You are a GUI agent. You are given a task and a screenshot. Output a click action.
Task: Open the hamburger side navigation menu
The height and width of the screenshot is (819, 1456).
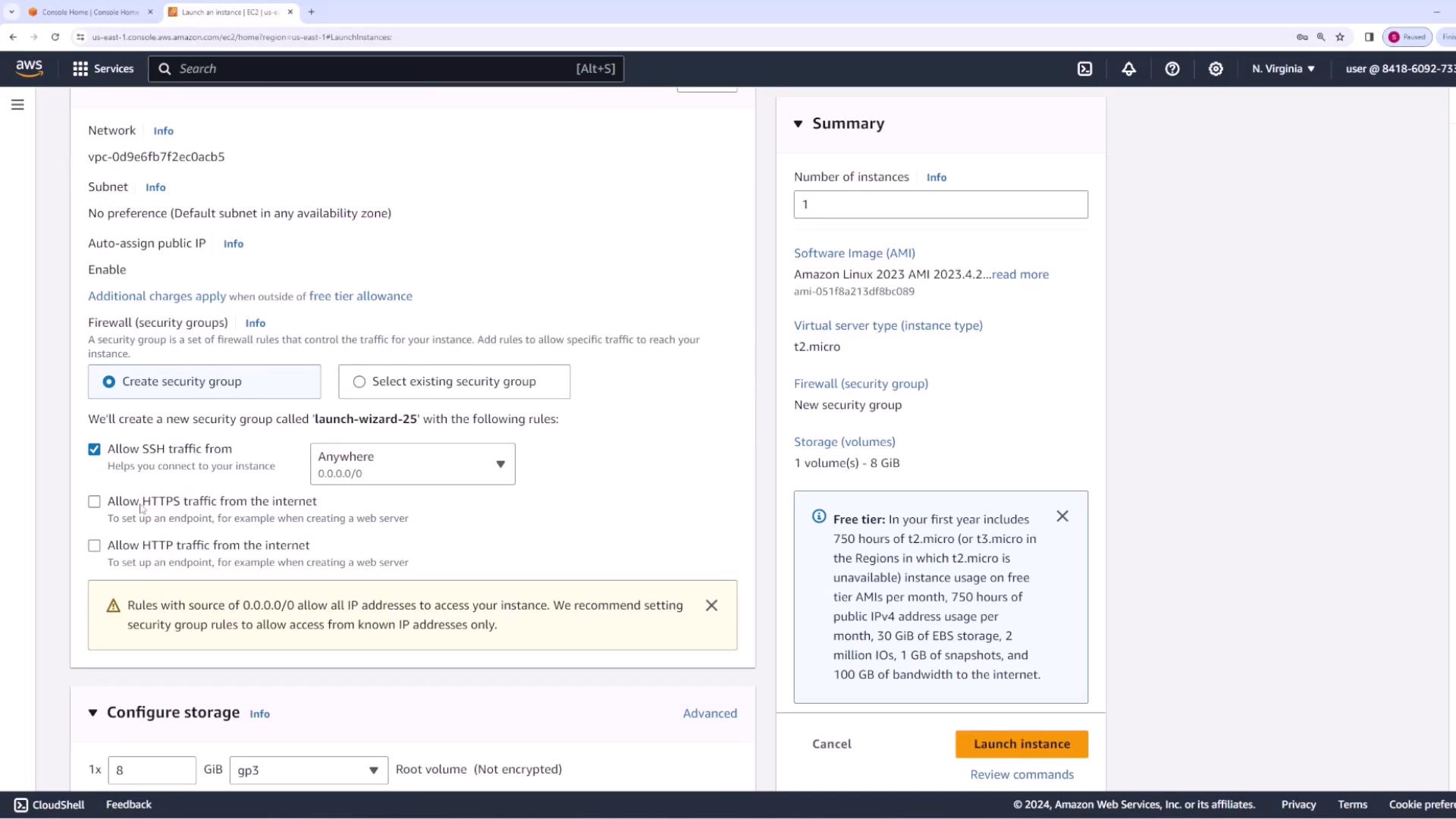pyautogui.click(x=17, y=105)
